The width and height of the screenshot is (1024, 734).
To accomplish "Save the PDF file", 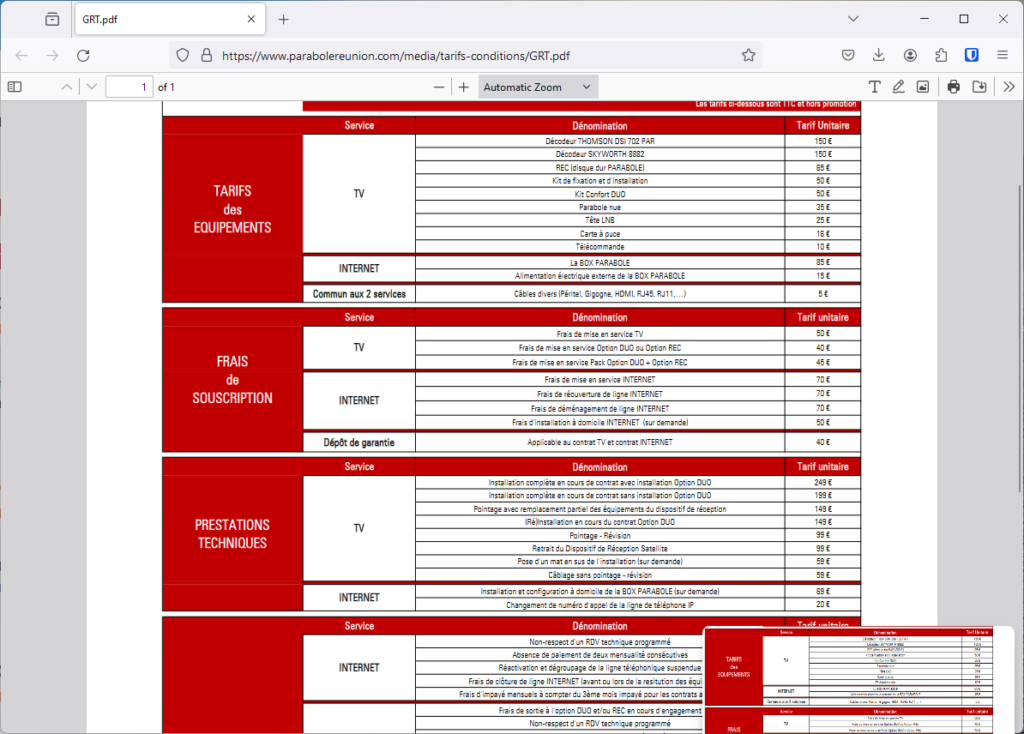I will [979, 87].
